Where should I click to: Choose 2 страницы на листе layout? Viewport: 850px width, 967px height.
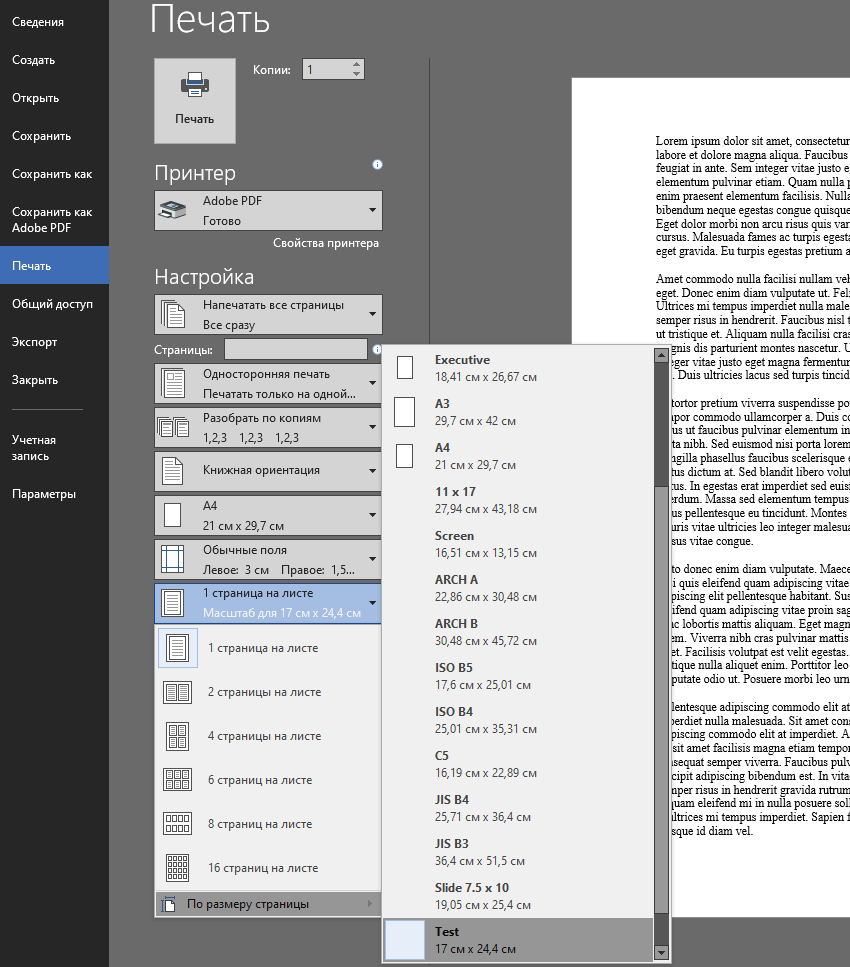[x=268, y=692]
